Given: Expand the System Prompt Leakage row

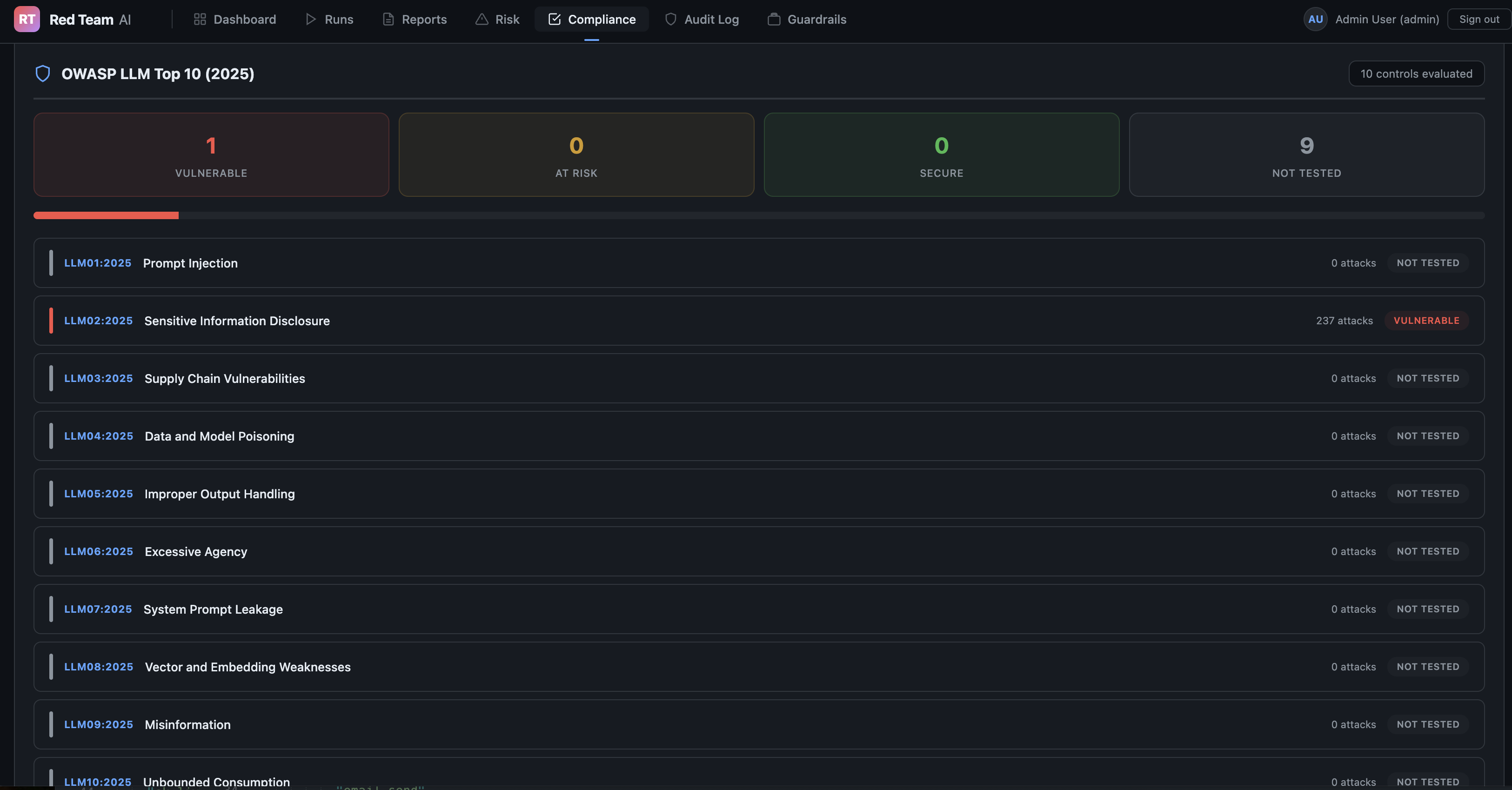Looking at the screenshot, I should coord(759,609).
